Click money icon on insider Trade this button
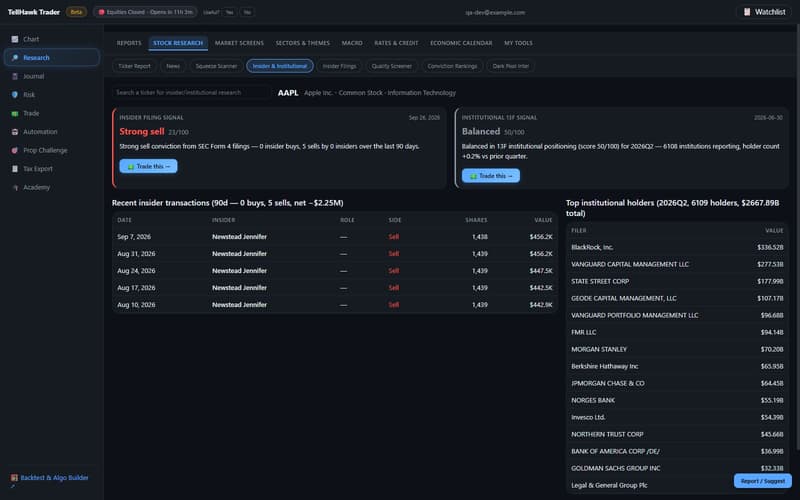 coord(131,166)
